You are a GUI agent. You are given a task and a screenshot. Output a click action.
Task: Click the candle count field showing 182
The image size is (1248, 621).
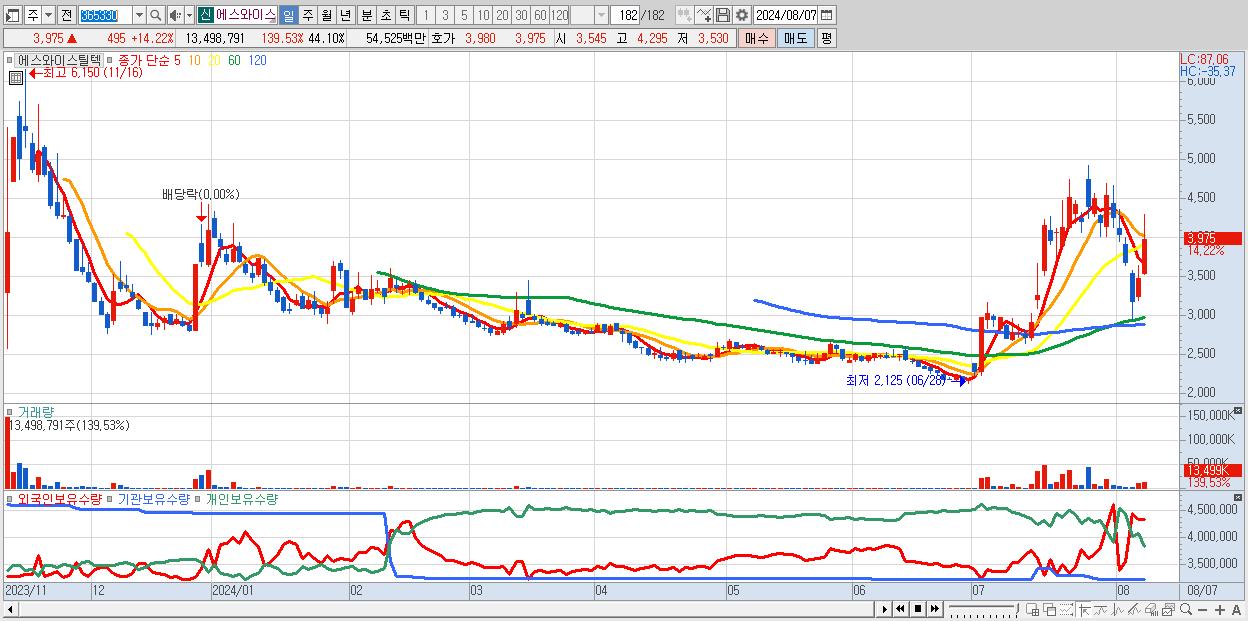624,15
